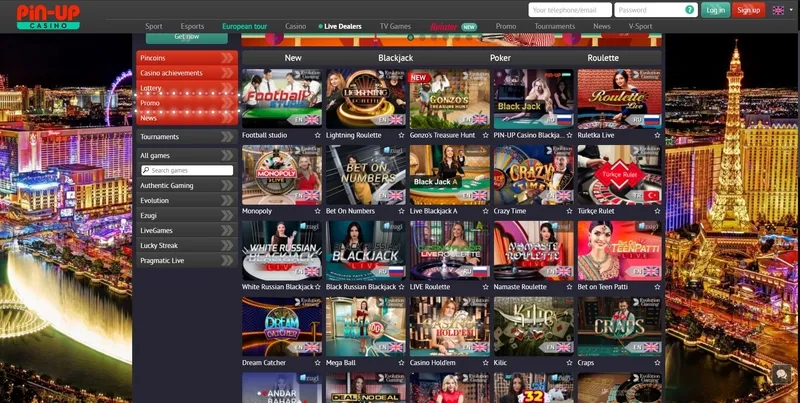
Task: Mark Bet On Numbers as favorite
Action: pyautogui.click(x=401, y=211)
